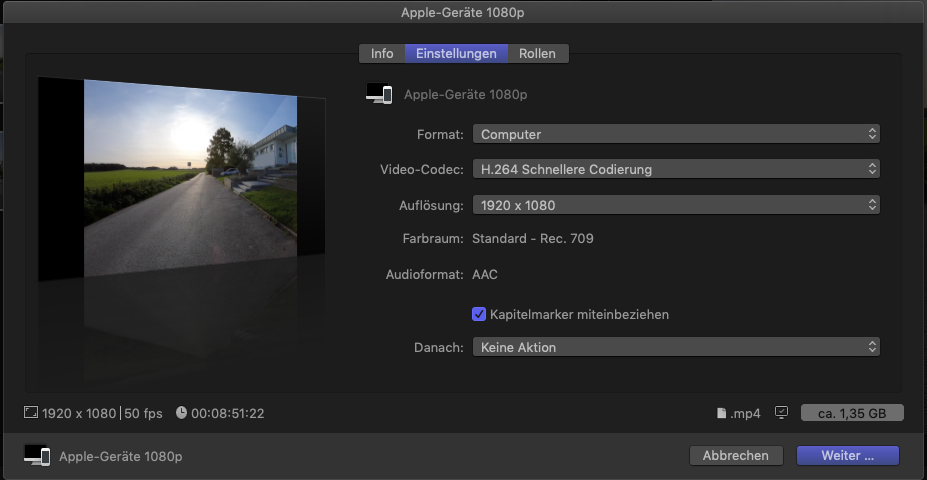Open the Auflösung dropdown set to 1920 x 1080
Viewport: 927px width, 480px height.
coord(676,205)
